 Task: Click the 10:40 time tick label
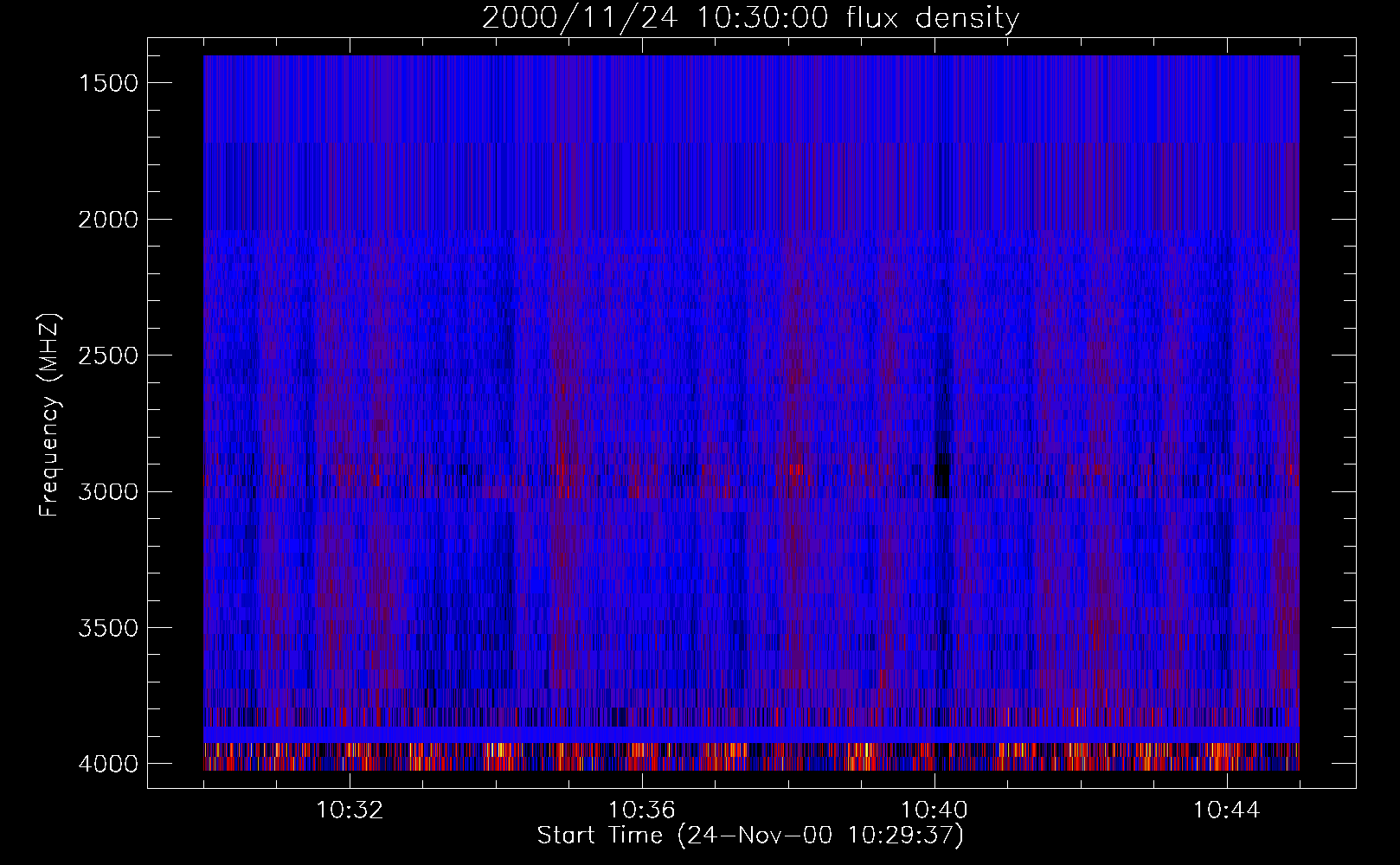[934, 811]
